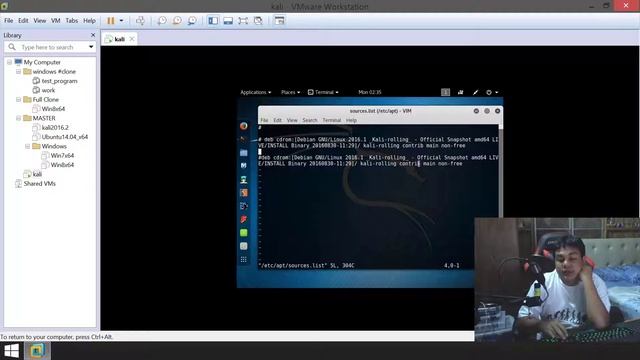Toggle the Library sidebar view icon
The height and width of the screenshot is (360, 640).
tap(213, 20)
